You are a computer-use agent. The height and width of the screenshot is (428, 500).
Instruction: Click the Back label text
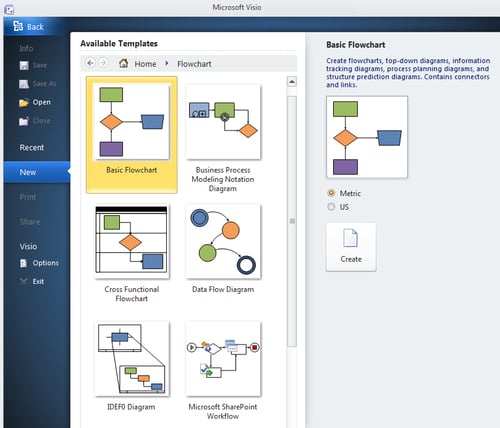pos(35,27)
